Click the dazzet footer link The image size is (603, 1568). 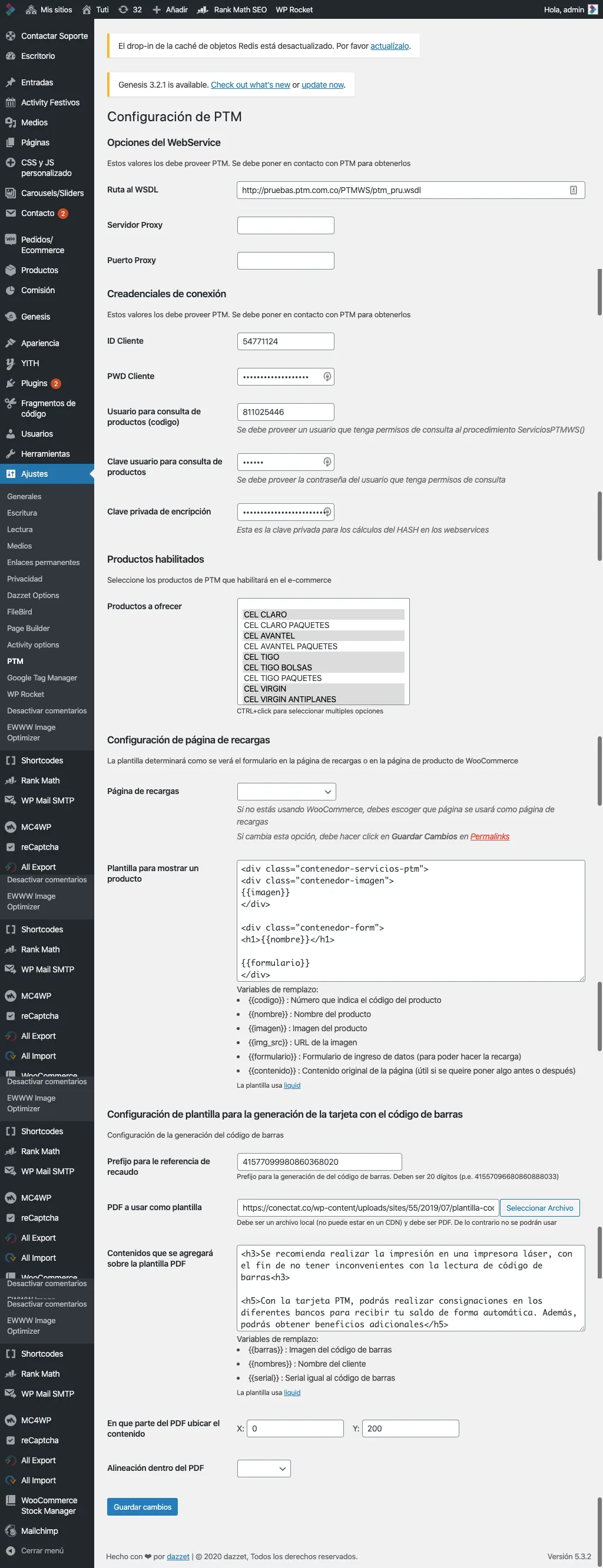pos(178,1557)
